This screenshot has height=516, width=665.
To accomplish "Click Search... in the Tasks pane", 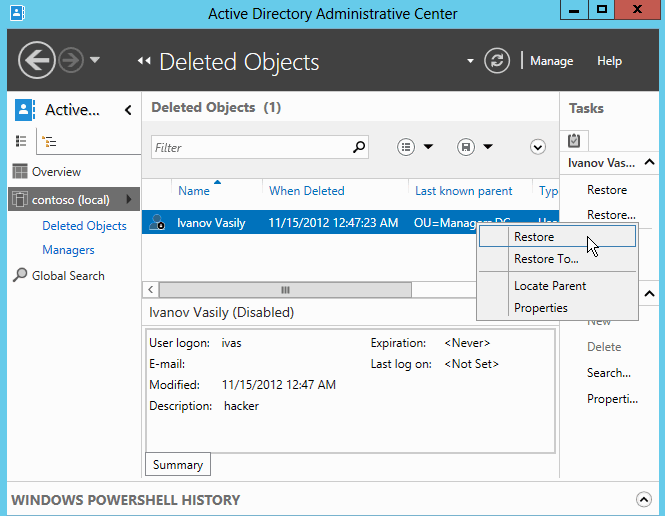I will point(609,373).
